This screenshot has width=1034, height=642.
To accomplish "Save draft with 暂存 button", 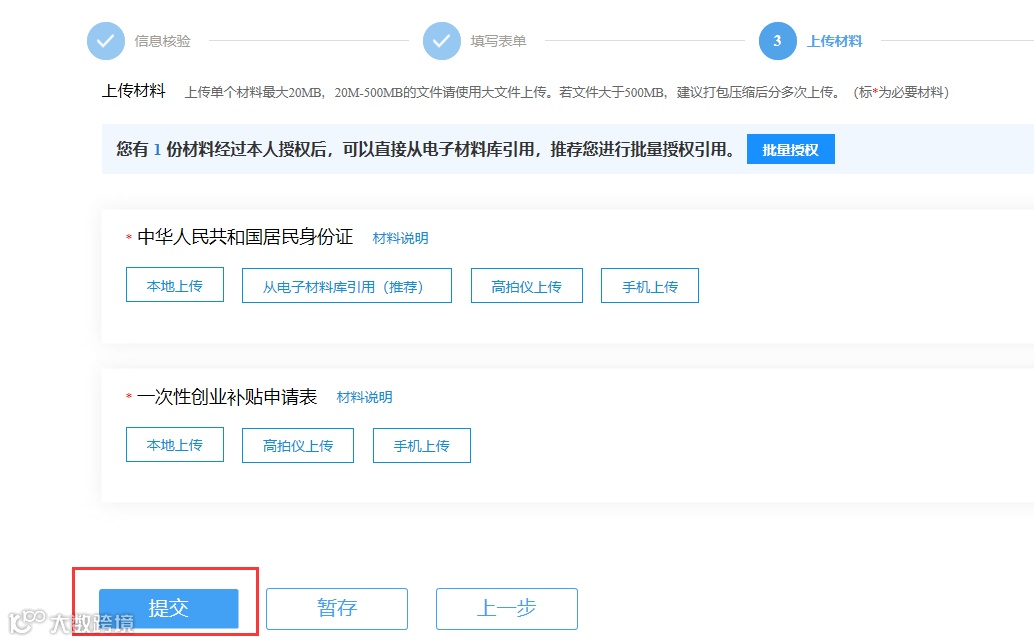I will tap(337, 608).
